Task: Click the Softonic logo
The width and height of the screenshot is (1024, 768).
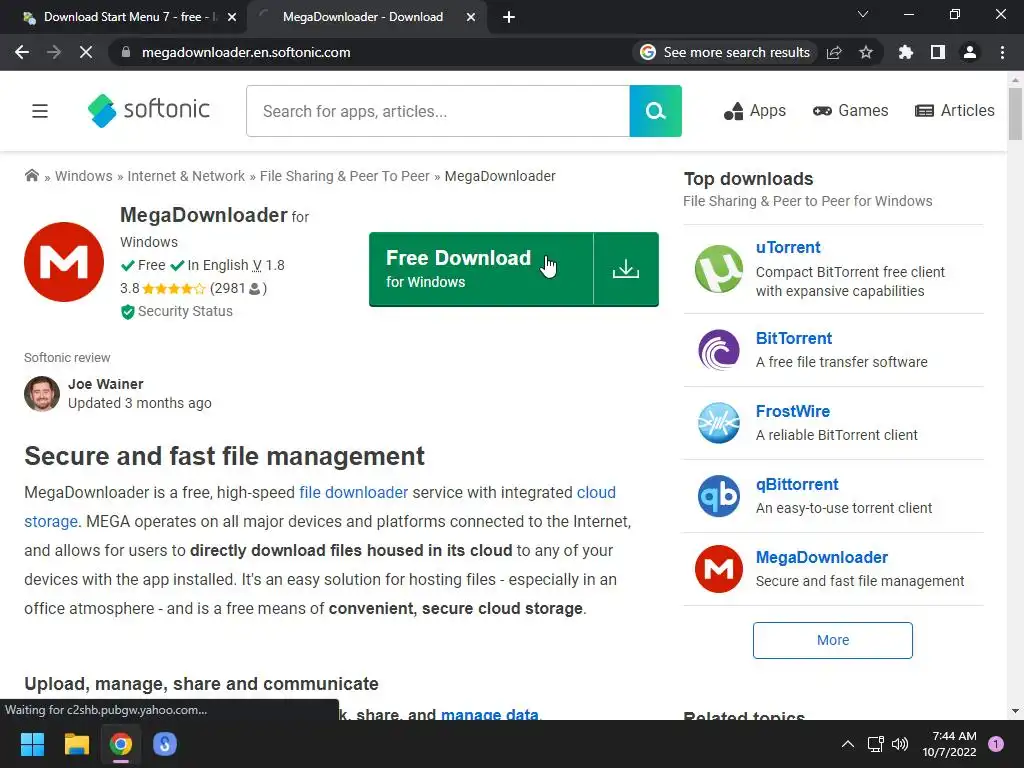Action: [149, 110]
